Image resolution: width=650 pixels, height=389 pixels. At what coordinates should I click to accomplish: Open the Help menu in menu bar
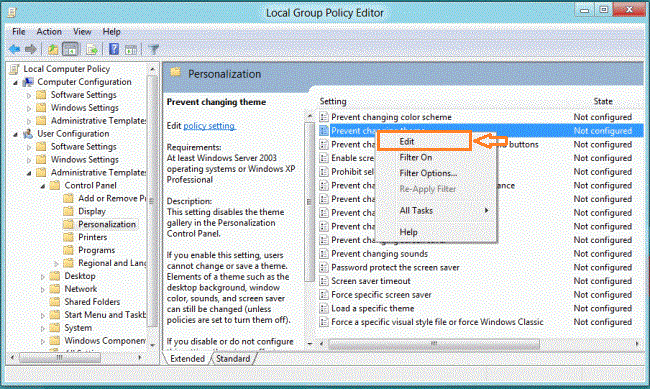[112, 32]
